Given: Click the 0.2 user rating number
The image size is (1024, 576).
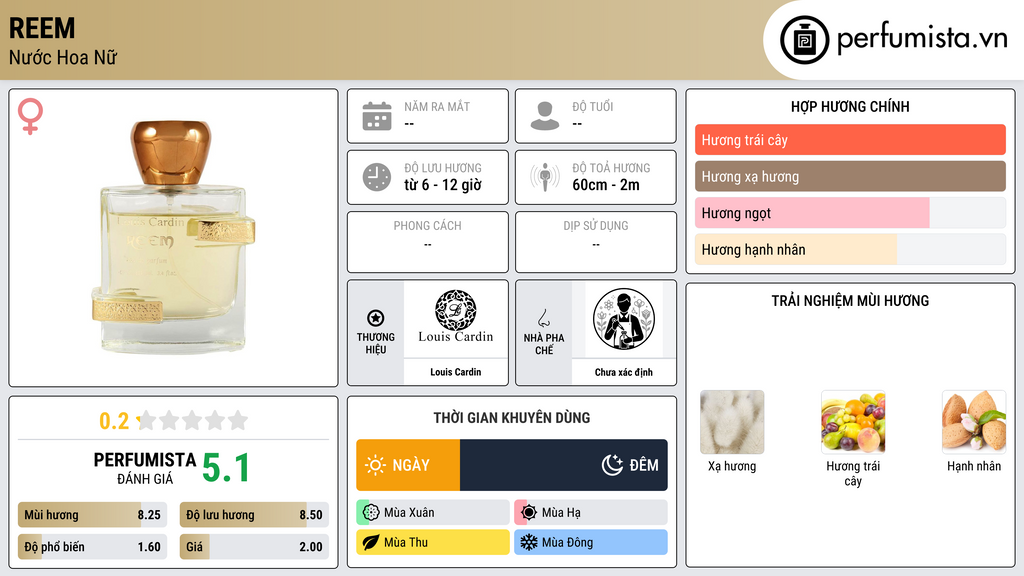Looking at the screenshot, I should [114, 421].
